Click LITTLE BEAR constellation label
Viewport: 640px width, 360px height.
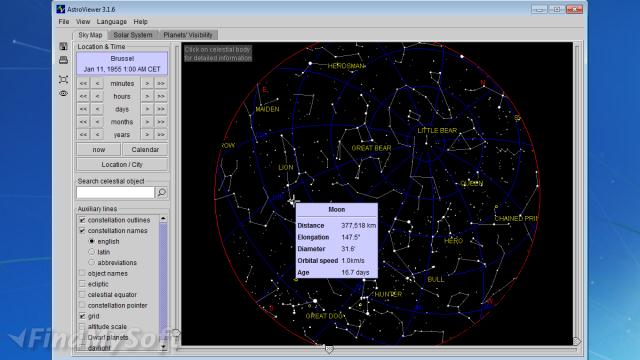click(437, 131)
